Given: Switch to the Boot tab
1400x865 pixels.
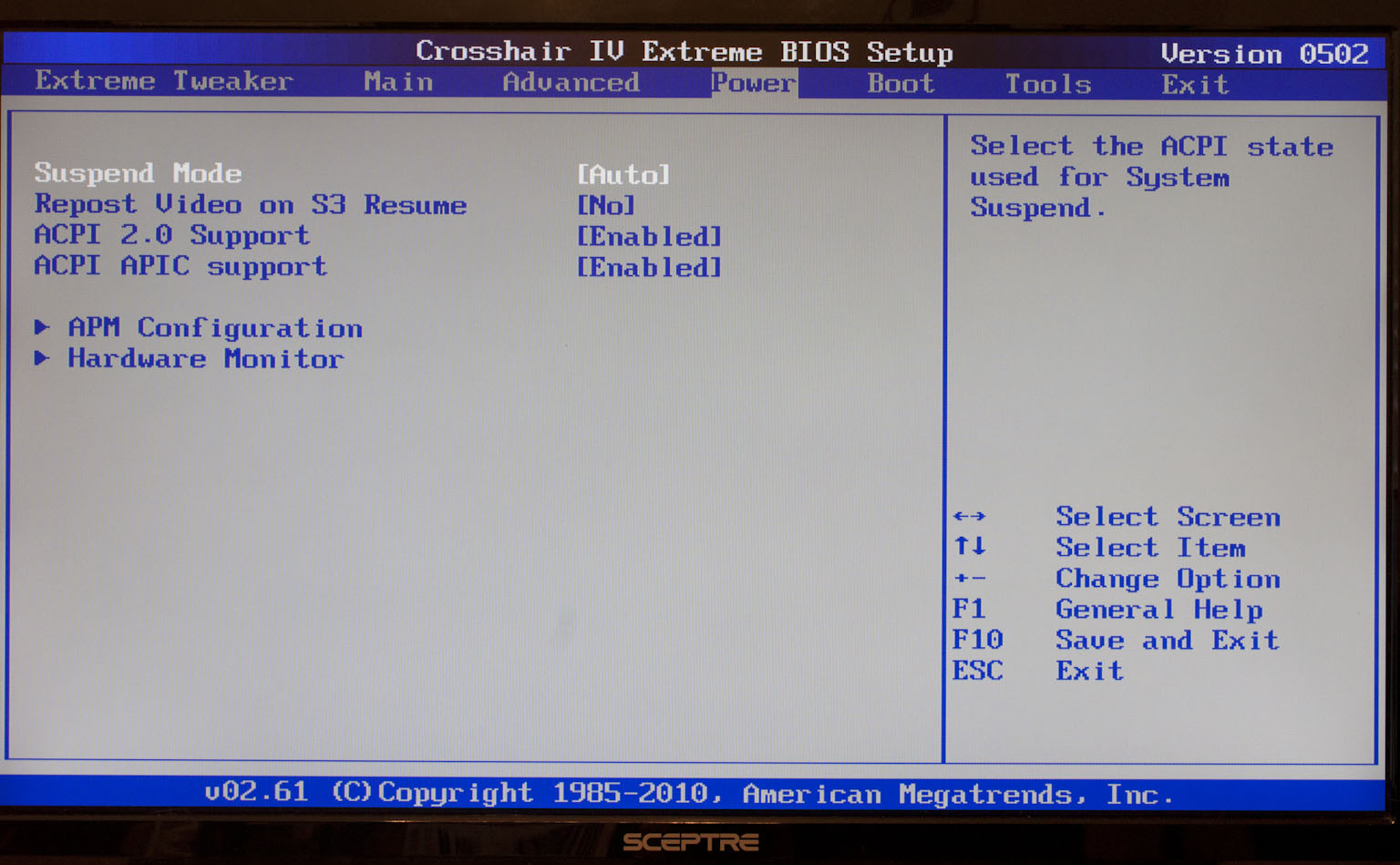Looking at the screenshot, I should 901,84.
